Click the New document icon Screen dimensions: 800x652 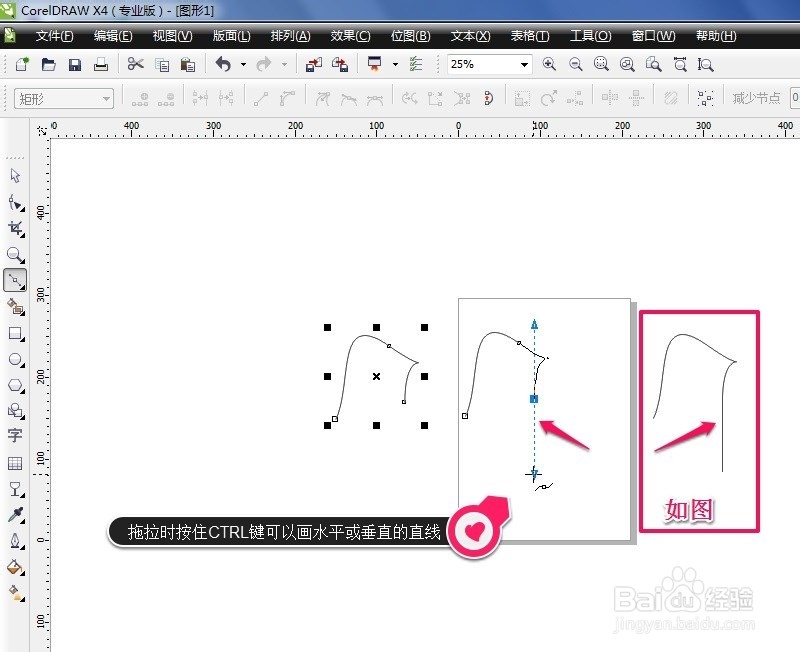(x=22, y=64)
